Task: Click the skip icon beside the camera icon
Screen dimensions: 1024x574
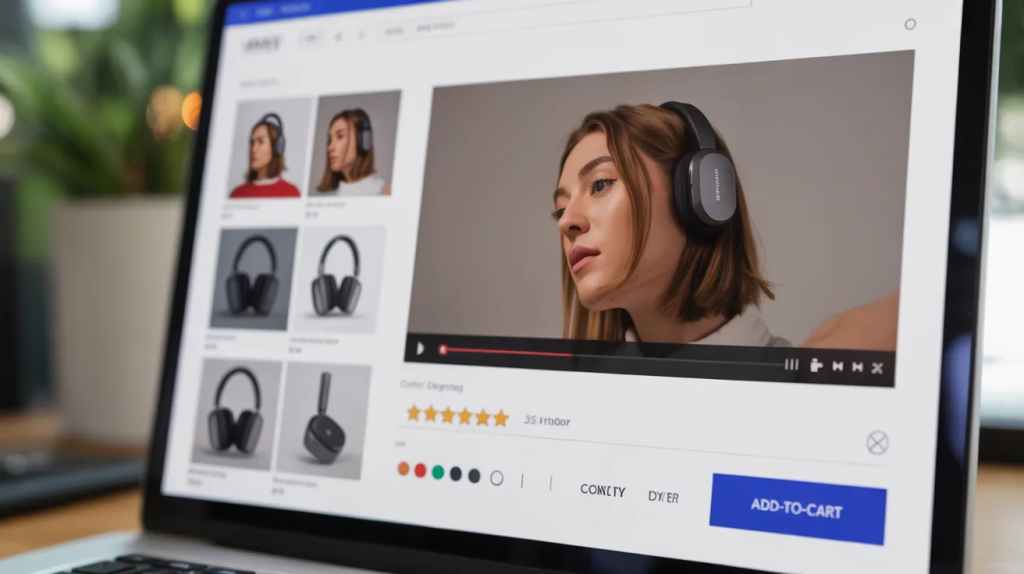Action: tap(837, 366)
